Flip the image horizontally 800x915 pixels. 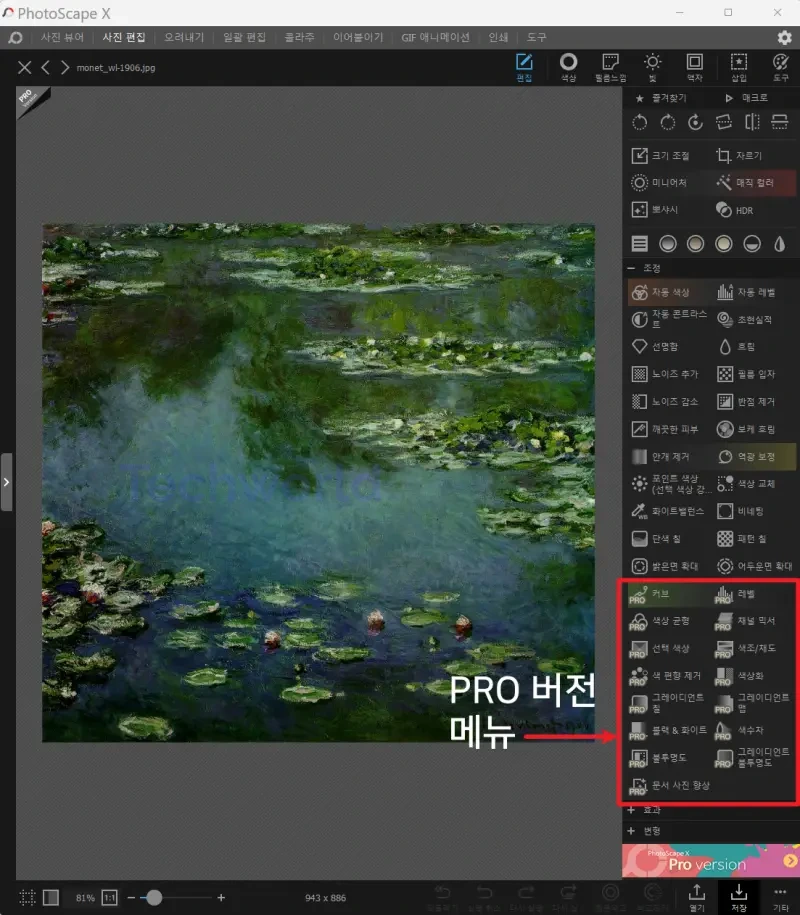pyautogui.click(x=752, y=122)
